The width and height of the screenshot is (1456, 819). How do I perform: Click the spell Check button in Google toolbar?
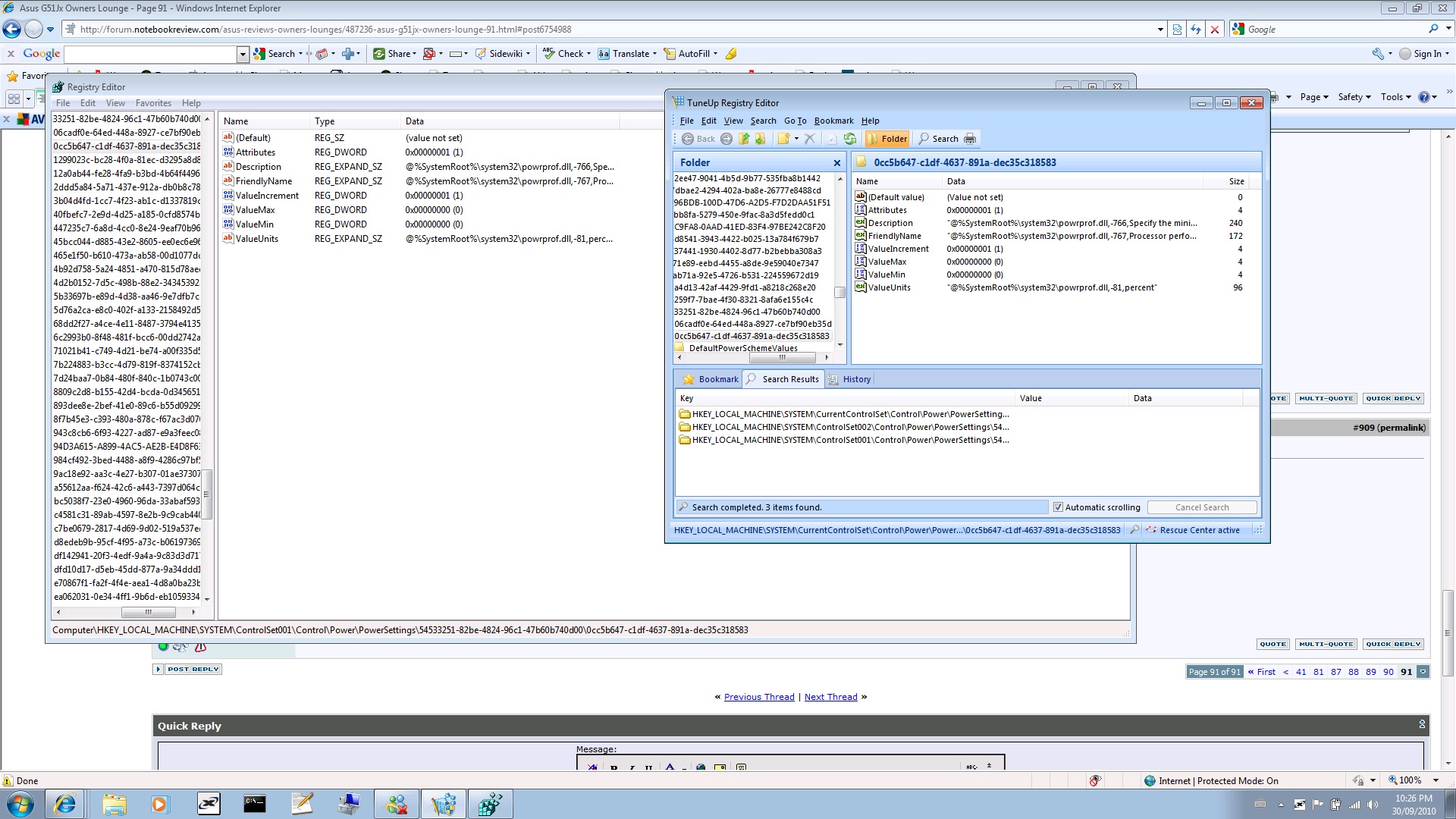566,54
